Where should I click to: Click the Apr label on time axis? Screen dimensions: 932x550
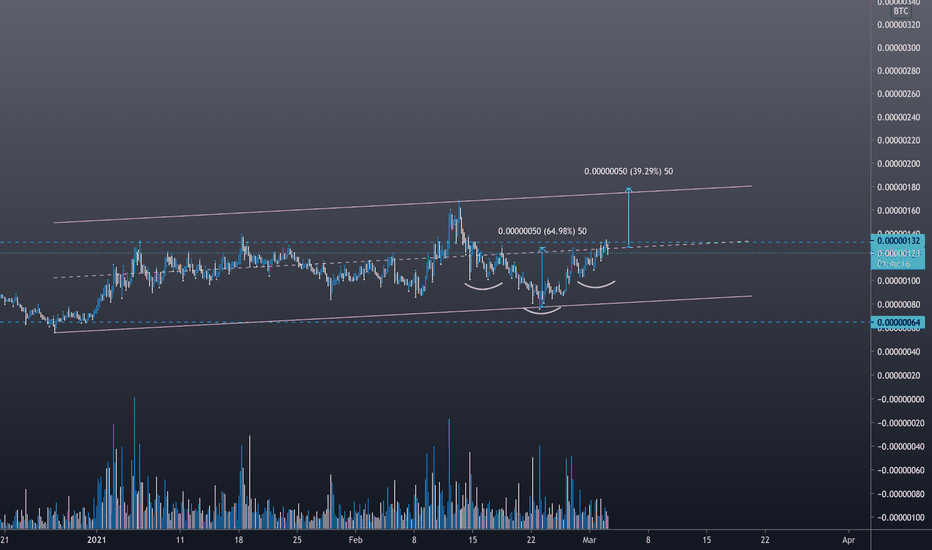[x=849, y=540]
